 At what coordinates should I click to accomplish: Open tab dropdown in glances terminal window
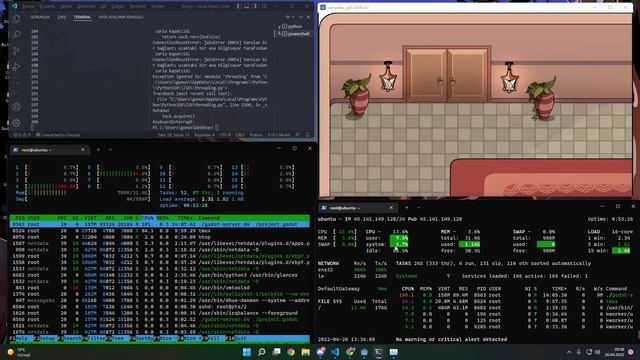pyautogui.click(x=418, y=208)
